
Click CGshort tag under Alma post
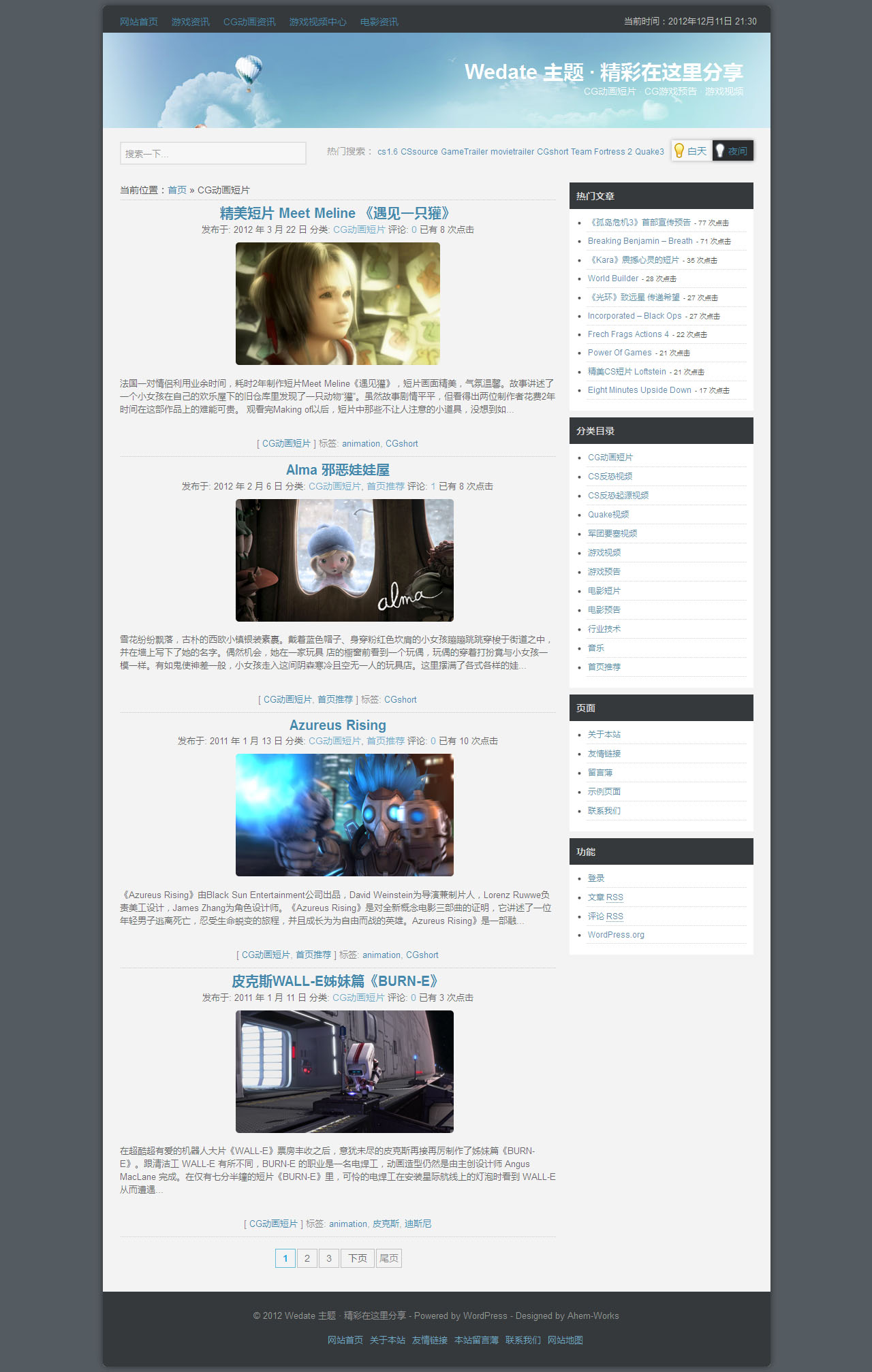coord(401,699)
